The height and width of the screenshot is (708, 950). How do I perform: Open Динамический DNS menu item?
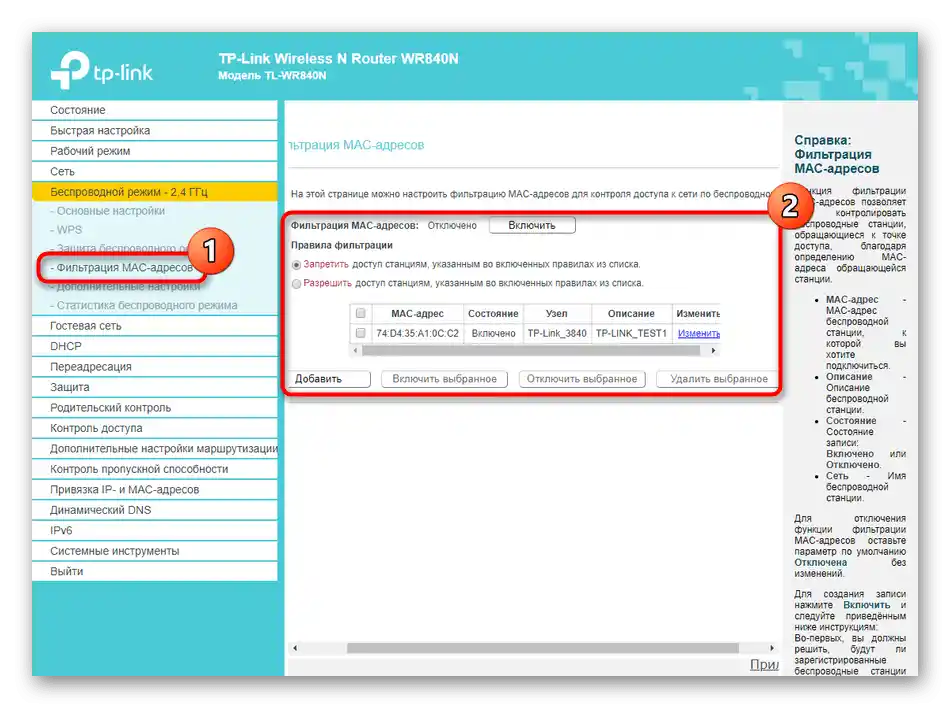(154, 511)
